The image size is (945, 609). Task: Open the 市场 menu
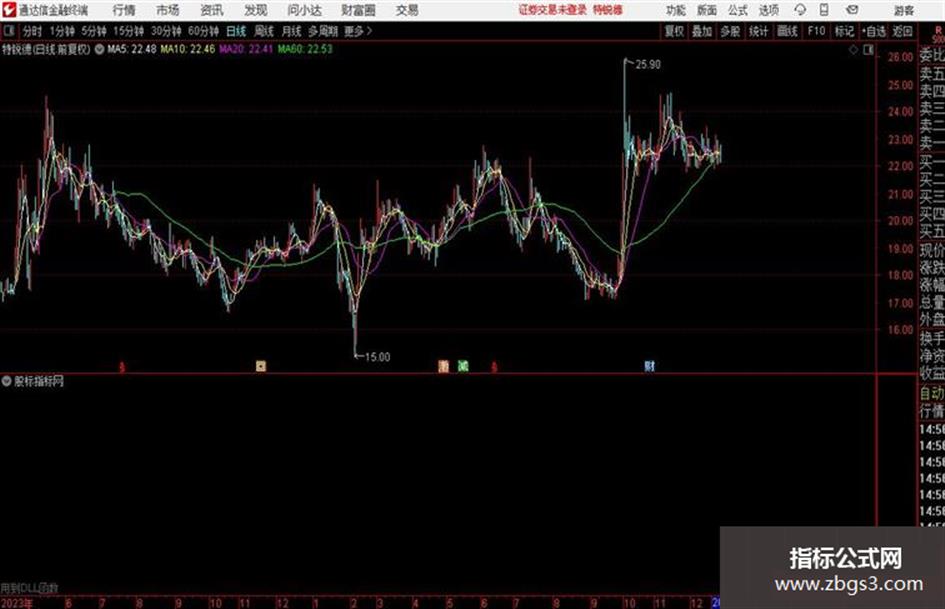tap(168, 10)
